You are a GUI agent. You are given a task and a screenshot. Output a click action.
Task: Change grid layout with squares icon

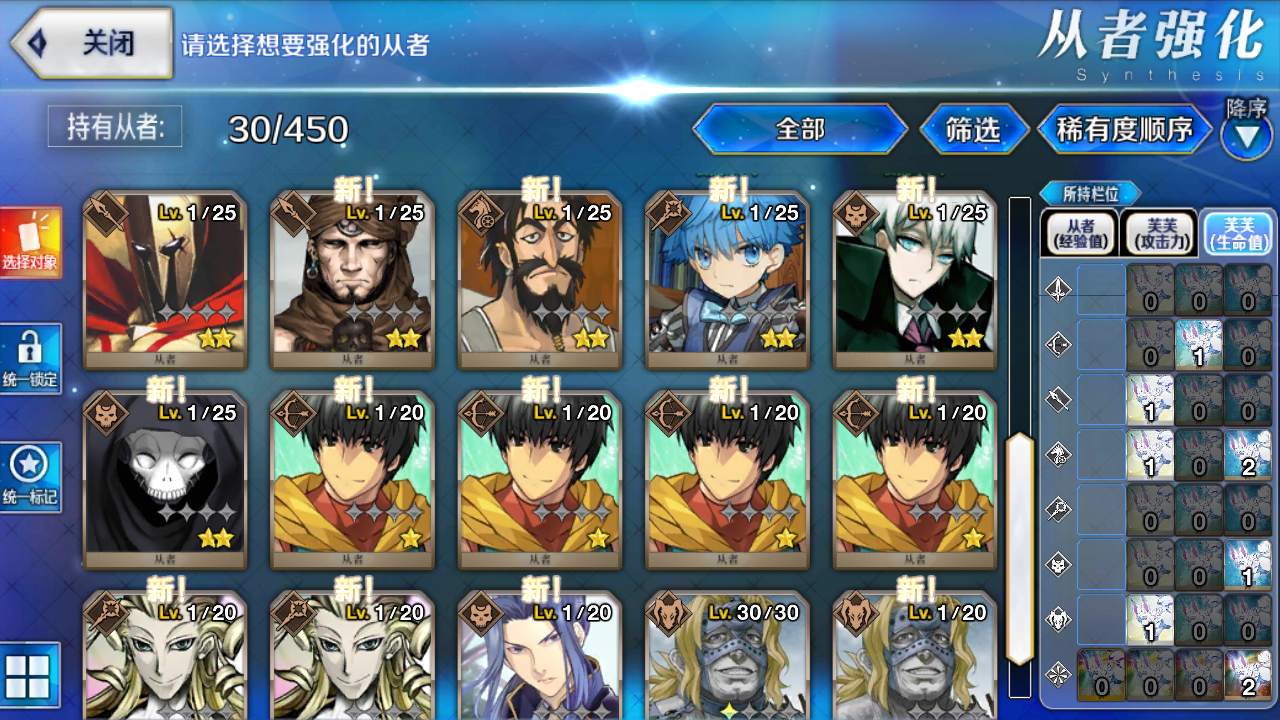(x=28, y=676)
